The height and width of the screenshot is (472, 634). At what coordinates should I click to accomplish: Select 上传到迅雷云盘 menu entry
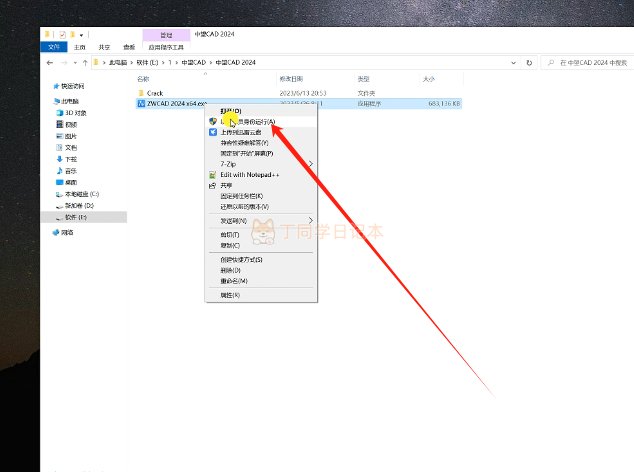[261, 132]
